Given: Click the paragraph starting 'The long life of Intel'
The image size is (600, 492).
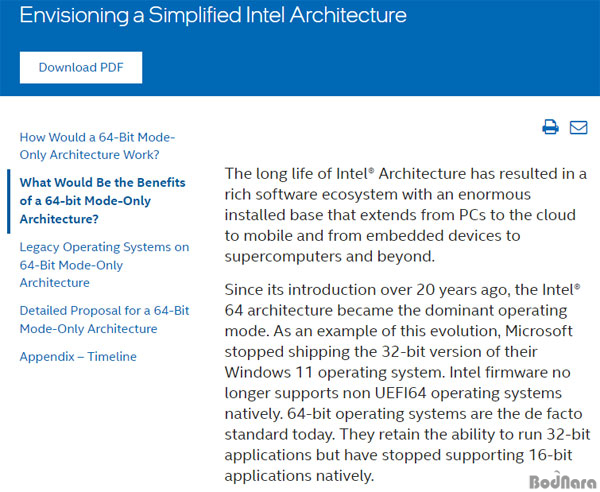Looking at the screenshot, I should [x=406, y=215].
